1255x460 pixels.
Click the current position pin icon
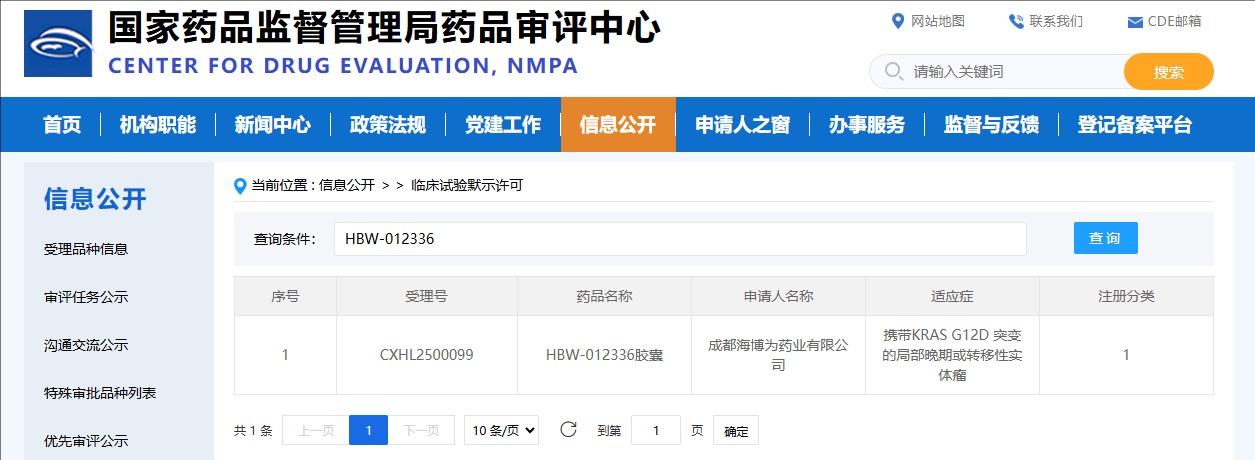239,186
